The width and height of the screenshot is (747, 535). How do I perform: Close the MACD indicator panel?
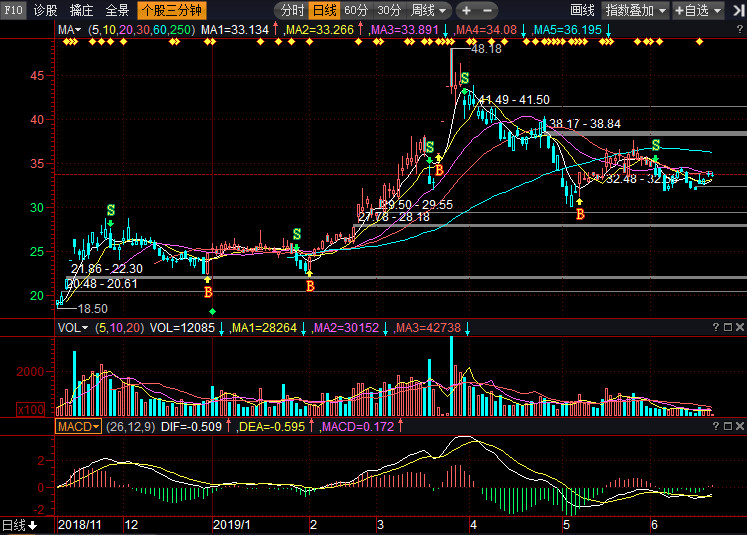click(x=739, y=426)
